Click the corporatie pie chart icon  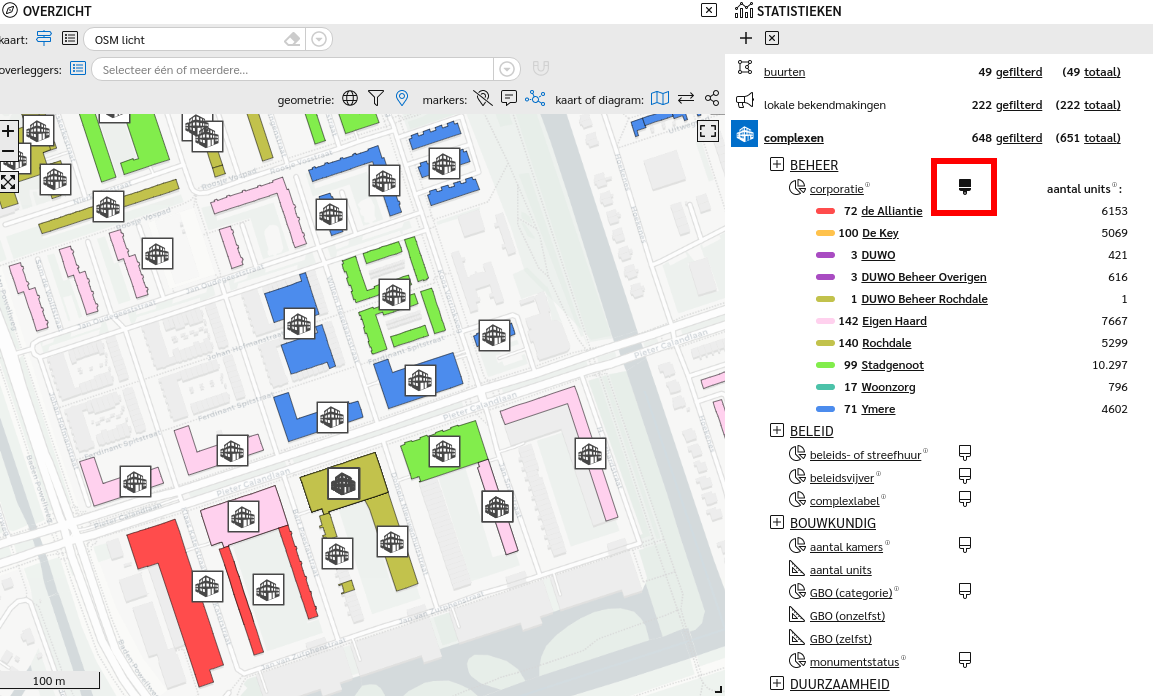tap(797, 187)
